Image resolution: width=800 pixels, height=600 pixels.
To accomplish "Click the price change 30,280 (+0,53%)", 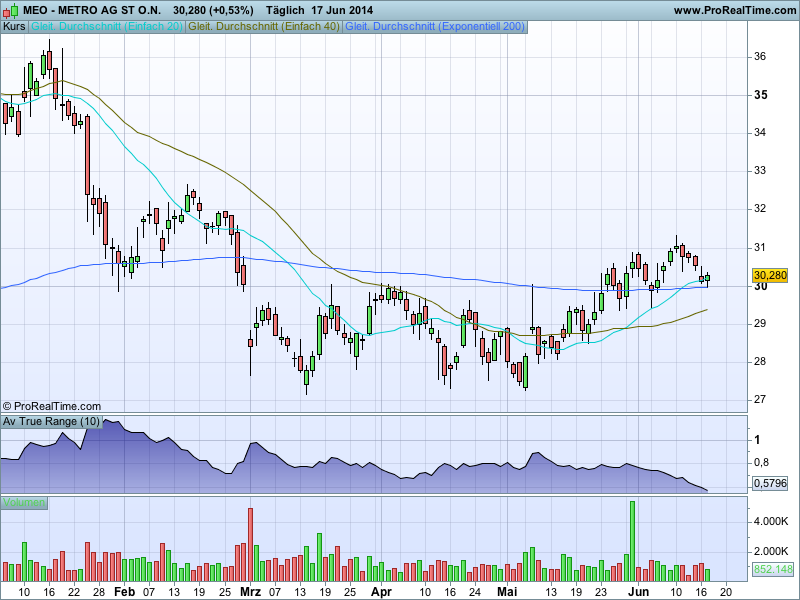I will click(213, 10).
